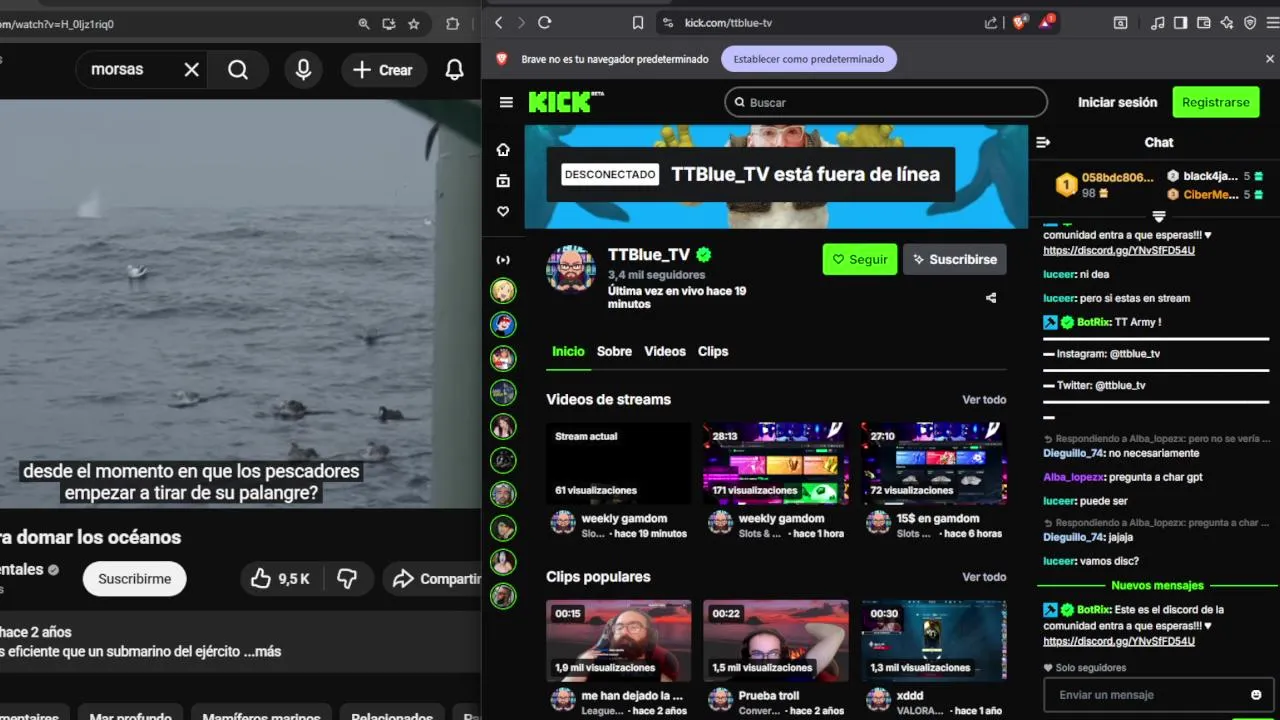
Task: Open Brave media playlist music icon
Action: tap(1158, 22)
